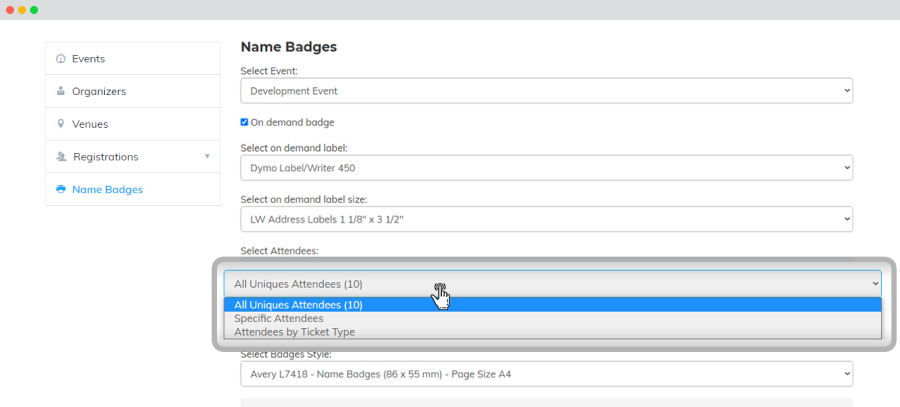Choose Specific Attendees option
The width and height of the screenshot is (900, 407).
point(552,318)
